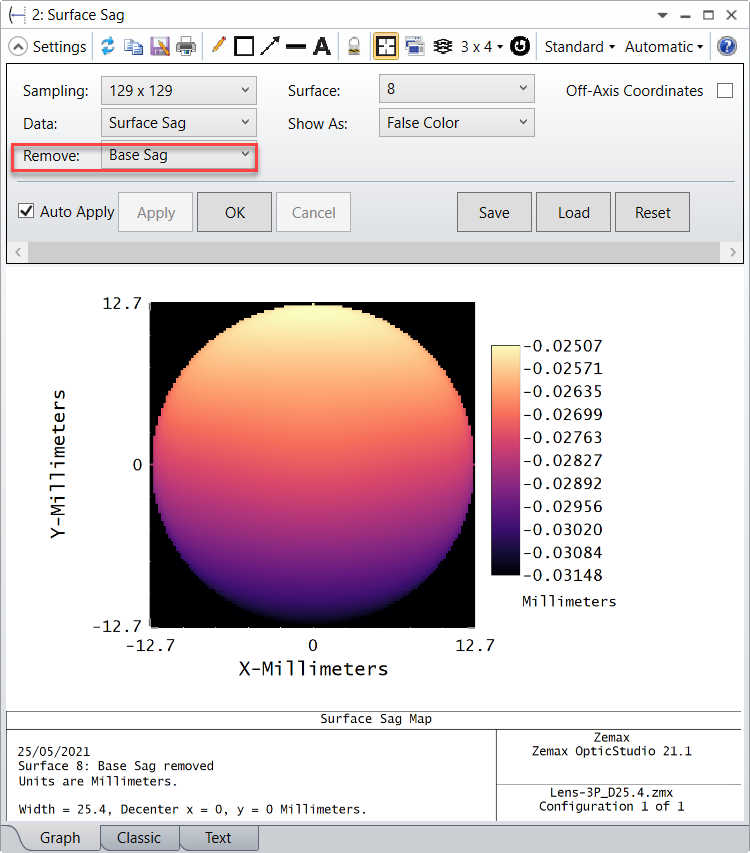Viewport: 750px width, 853px height.
Task: Click the date 25/05/2021 text
Action: pyautogui.click(x=54, y=752)
